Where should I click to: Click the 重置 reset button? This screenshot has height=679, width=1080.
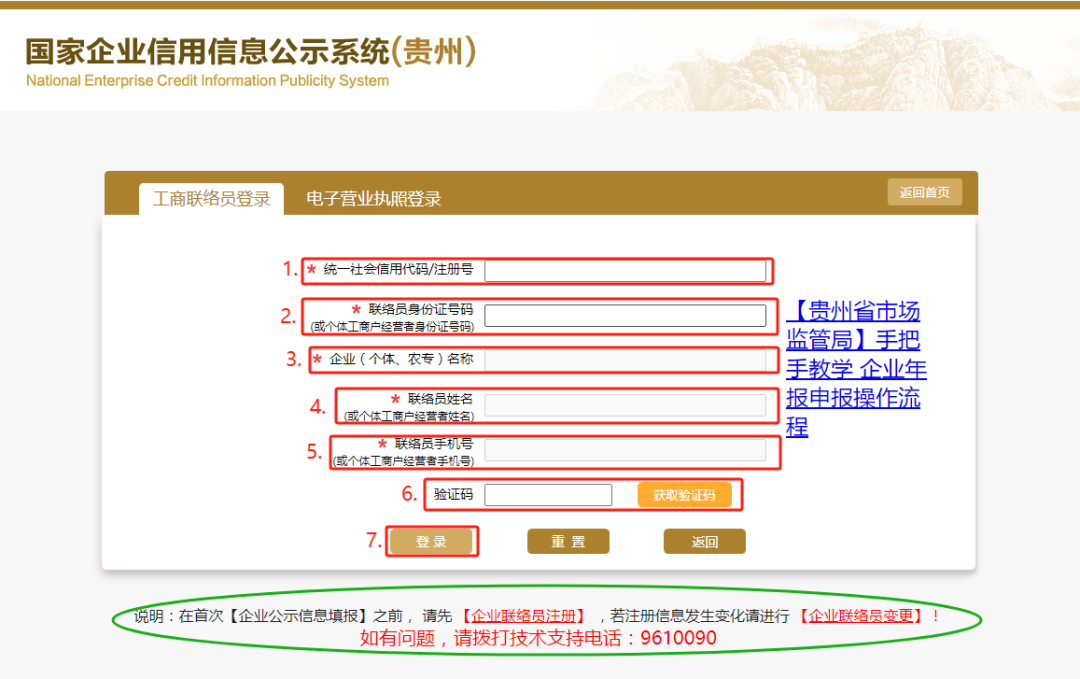point(568,541)
